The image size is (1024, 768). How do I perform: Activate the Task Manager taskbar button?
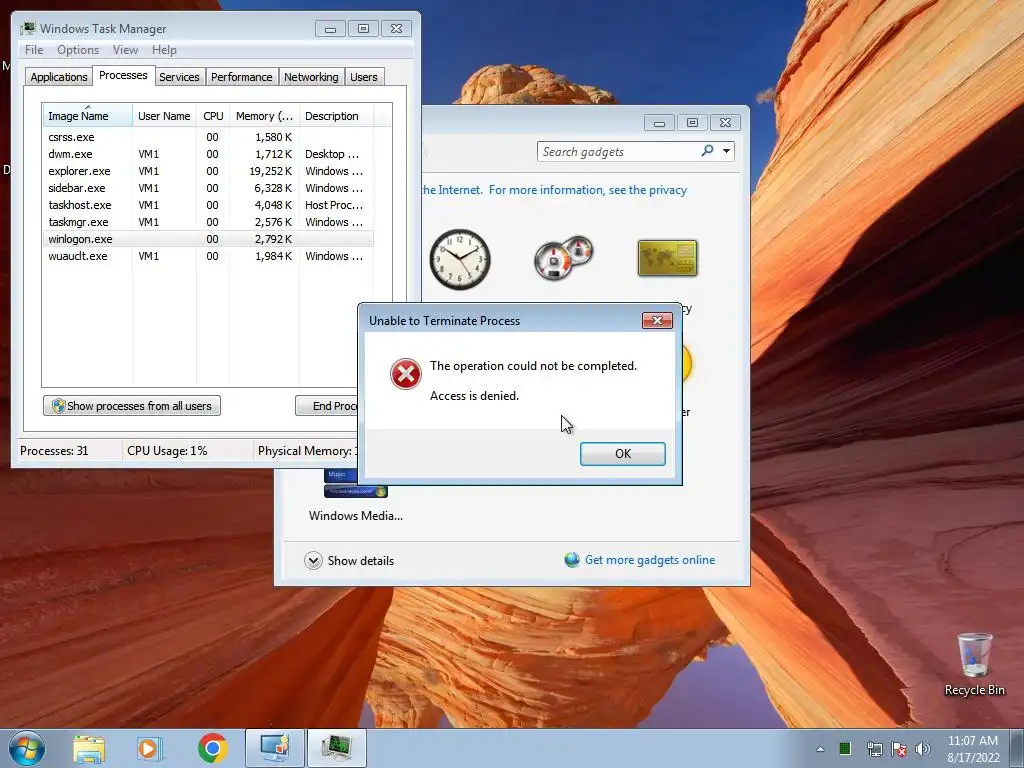[x=336, y=748]
